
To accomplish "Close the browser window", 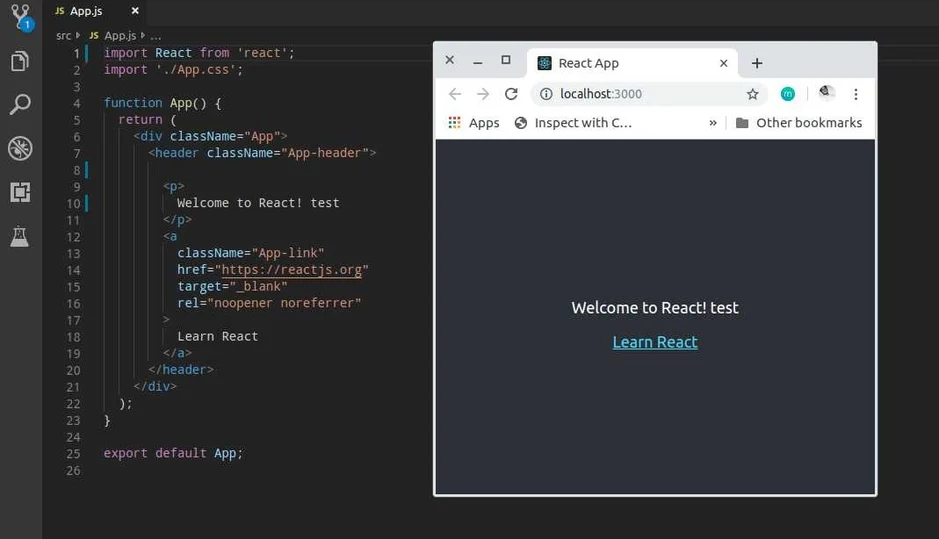I will pos(450,60).
